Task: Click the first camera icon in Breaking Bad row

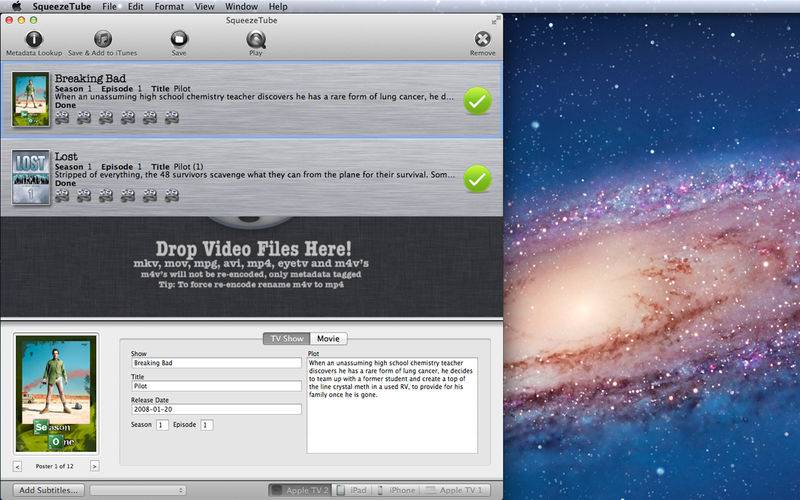Action: tap(62, 118)
